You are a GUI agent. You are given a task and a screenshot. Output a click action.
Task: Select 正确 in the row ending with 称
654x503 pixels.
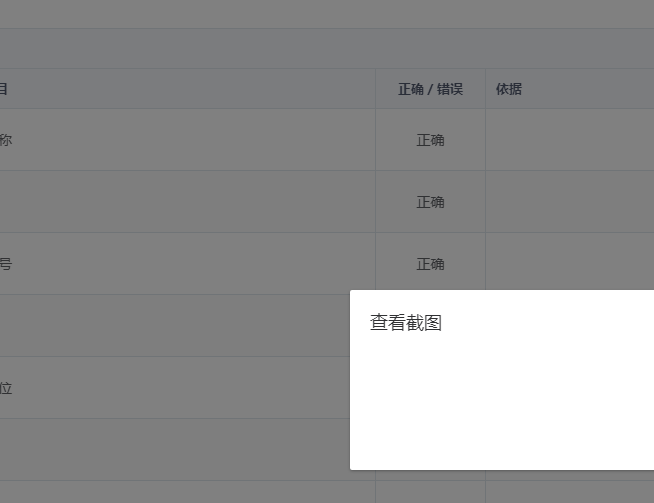pyautogui.click(x=430, y=140)
